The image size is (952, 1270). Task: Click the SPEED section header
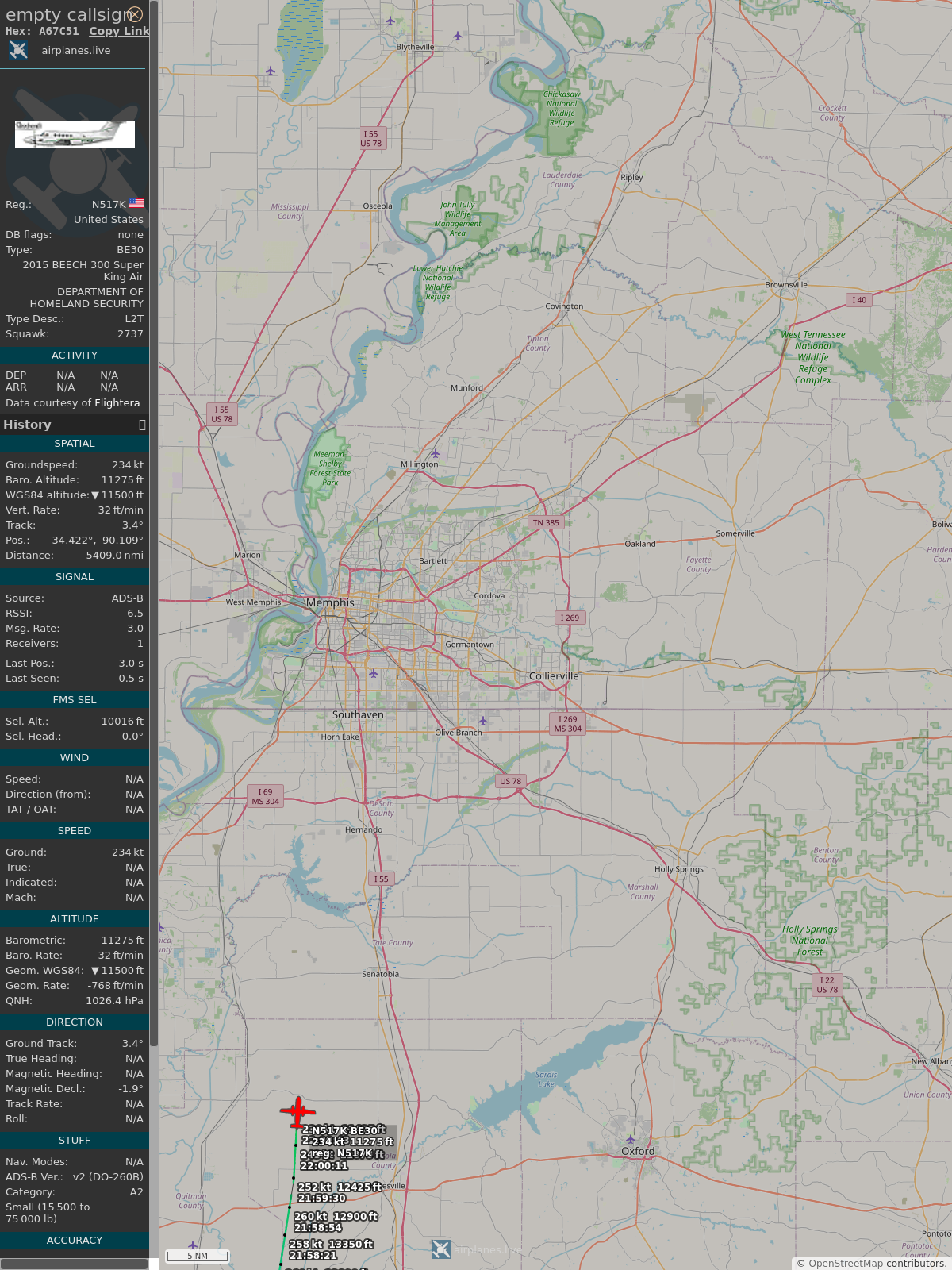(x=75, y=831)
